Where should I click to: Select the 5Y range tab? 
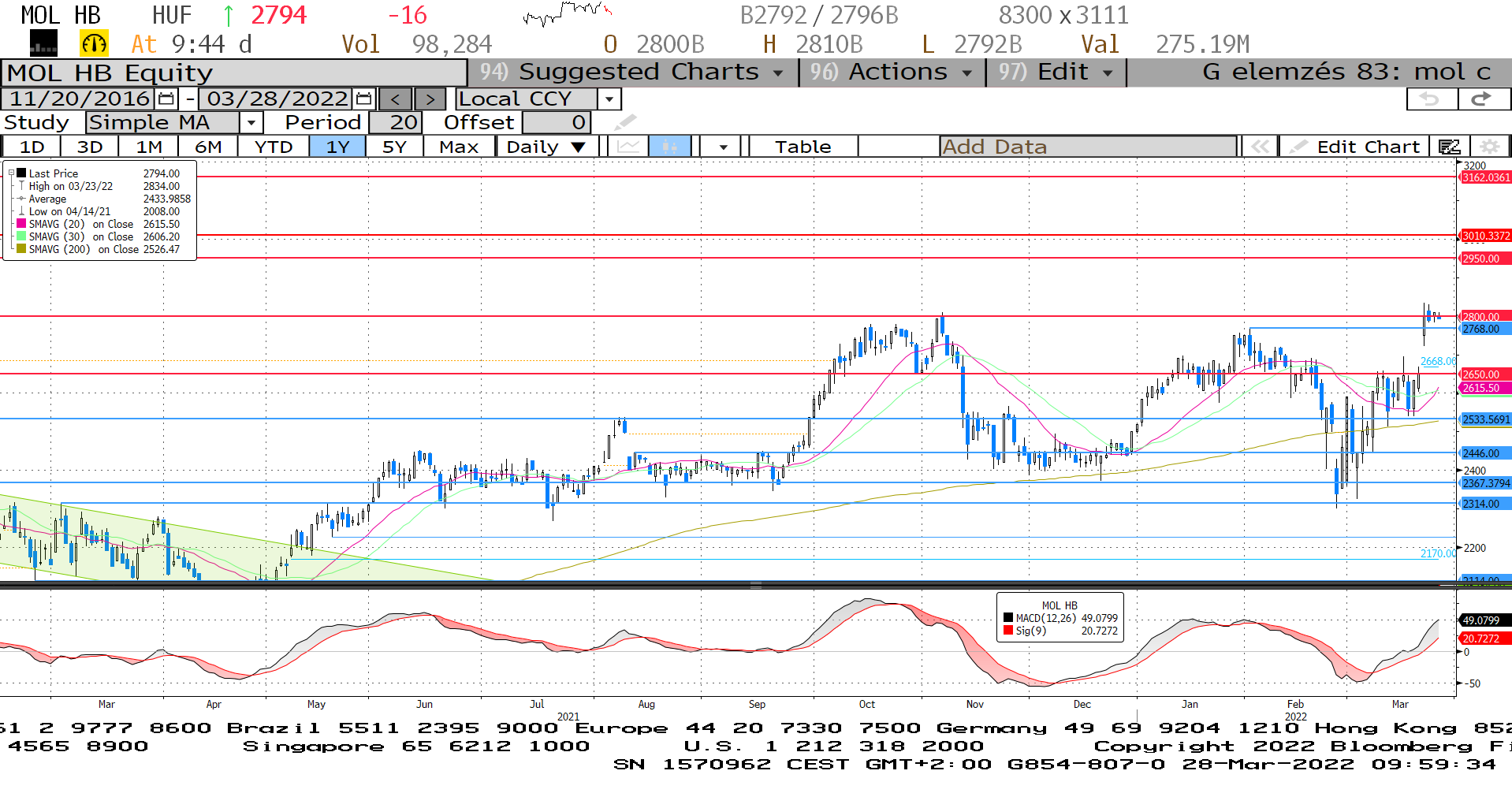[394, 147]
